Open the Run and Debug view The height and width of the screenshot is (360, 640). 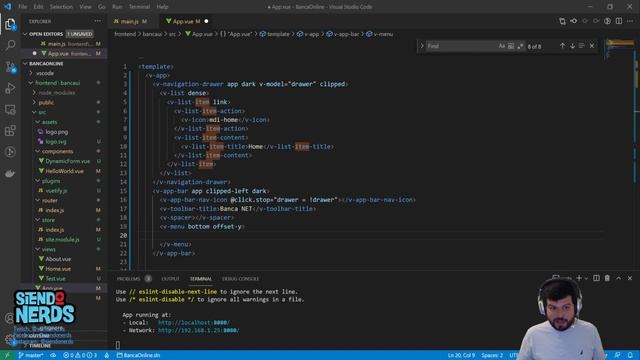pos(10,88)
